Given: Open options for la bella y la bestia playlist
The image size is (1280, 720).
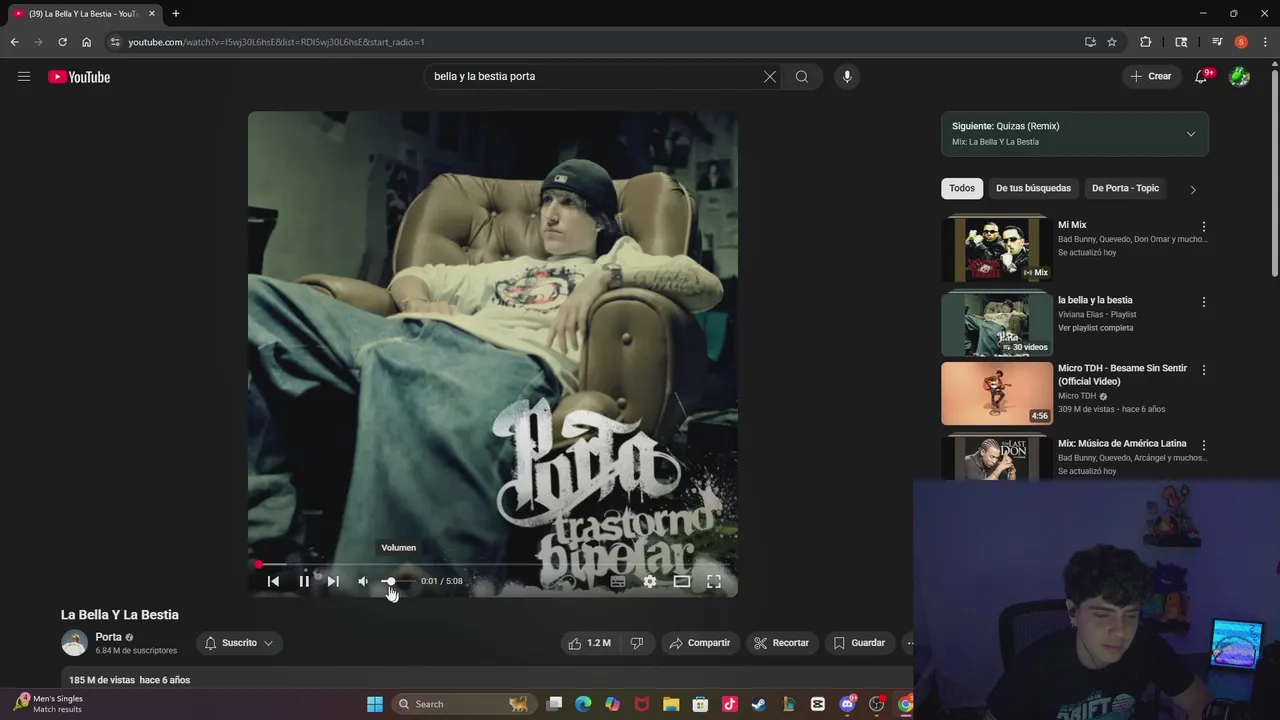Looking at the screenshot, I should coord(1204,302).
